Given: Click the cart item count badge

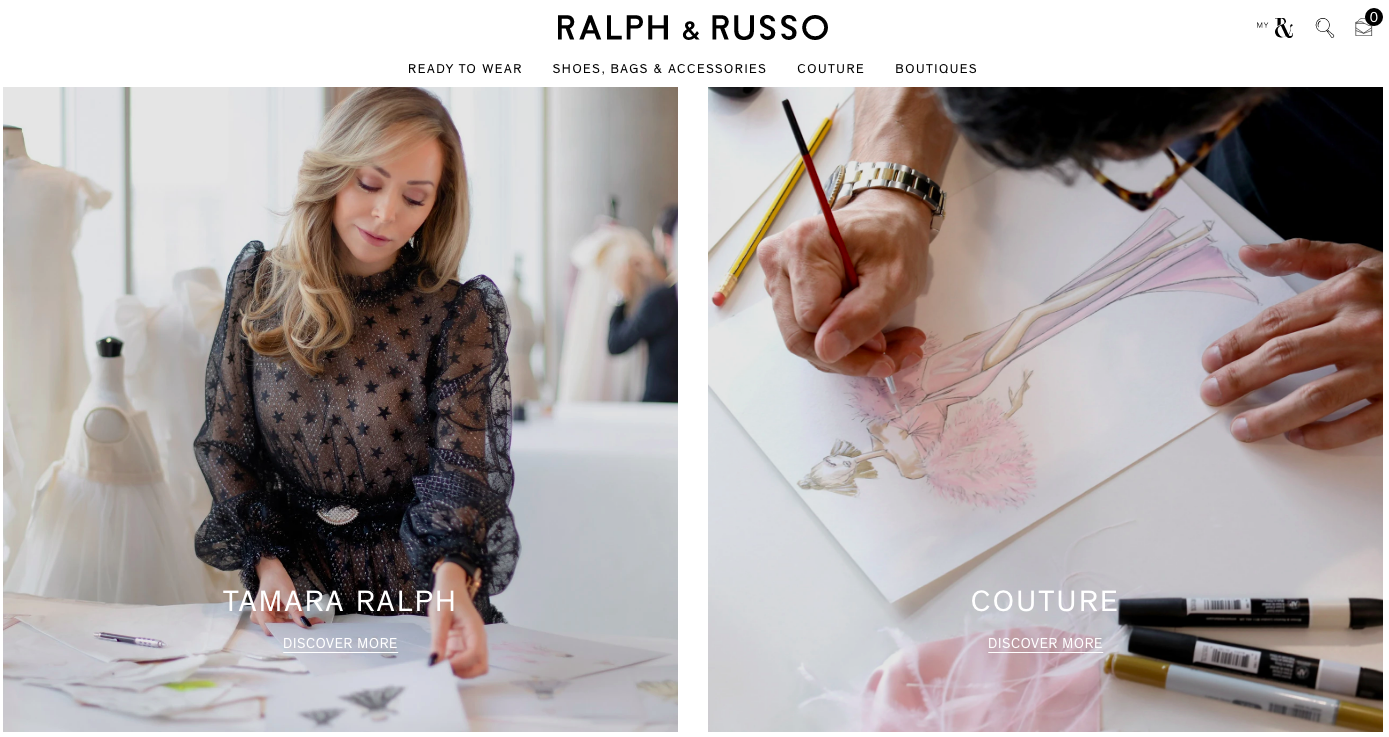Looking at the screenshot, I should [x=1374, y=17].
